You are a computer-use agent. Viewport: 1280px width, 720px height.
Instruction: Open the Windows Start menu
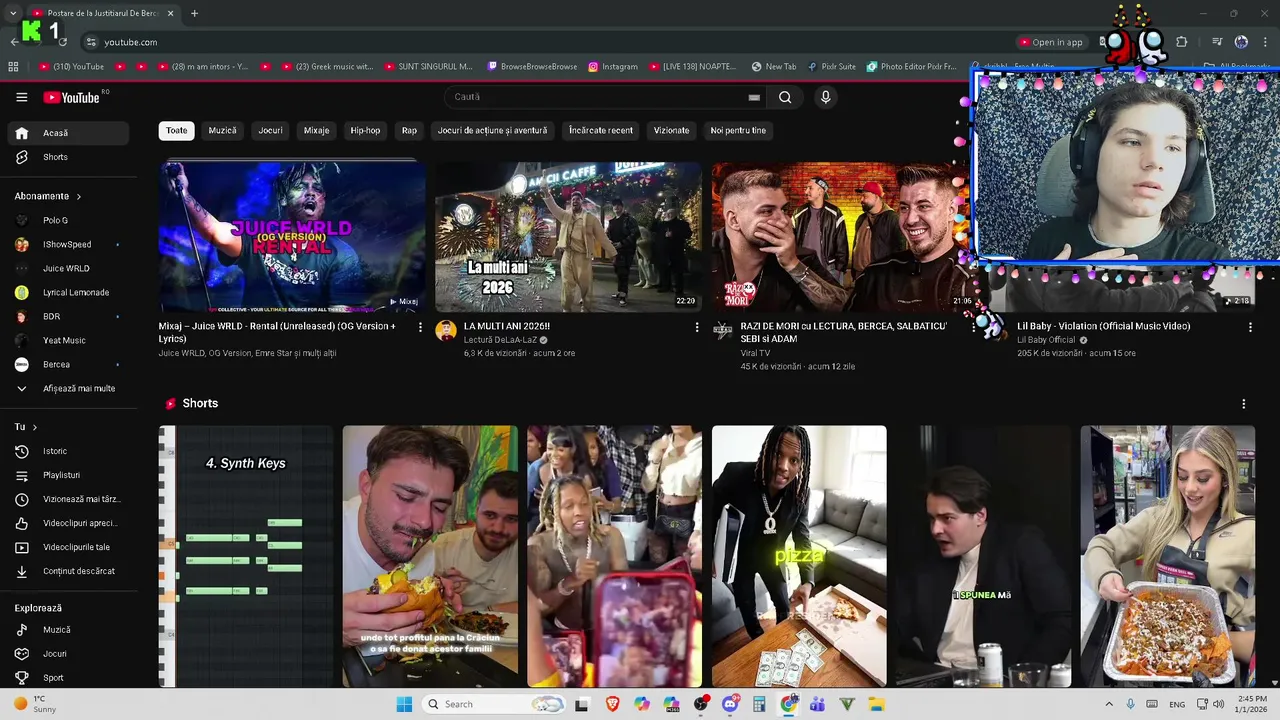pos(404,704)
